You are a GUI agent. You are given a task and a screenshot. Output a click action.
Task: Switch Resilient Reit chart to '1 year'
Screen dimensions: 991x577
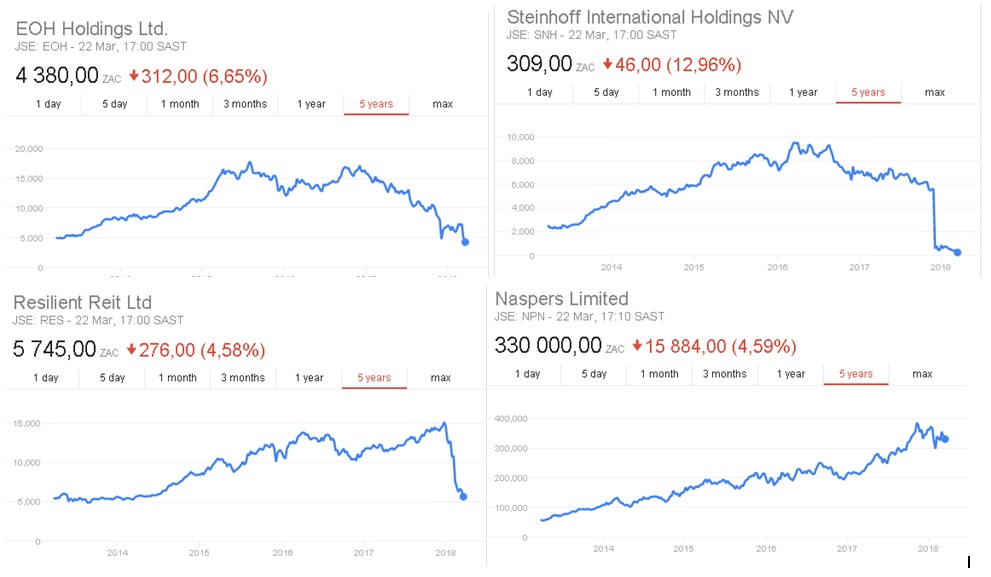pos(309,378)
